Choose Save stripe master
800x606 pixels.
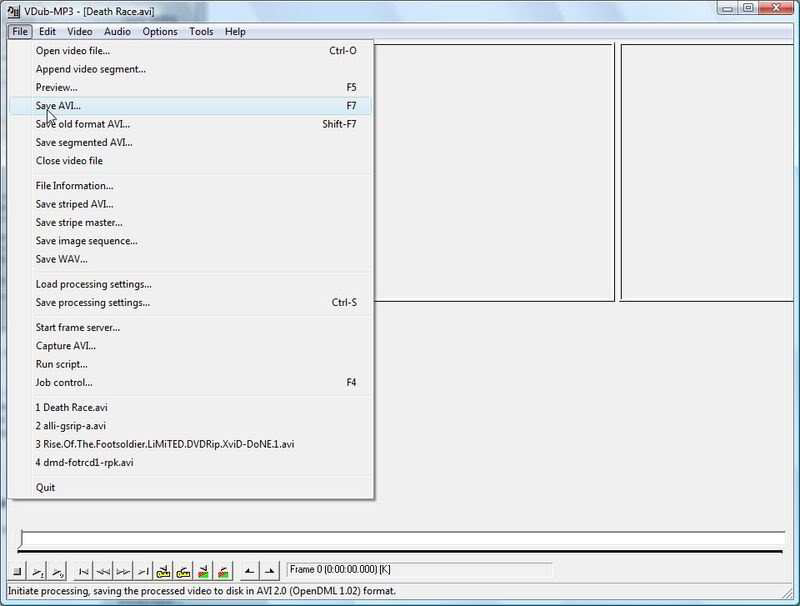pos(191,222)
